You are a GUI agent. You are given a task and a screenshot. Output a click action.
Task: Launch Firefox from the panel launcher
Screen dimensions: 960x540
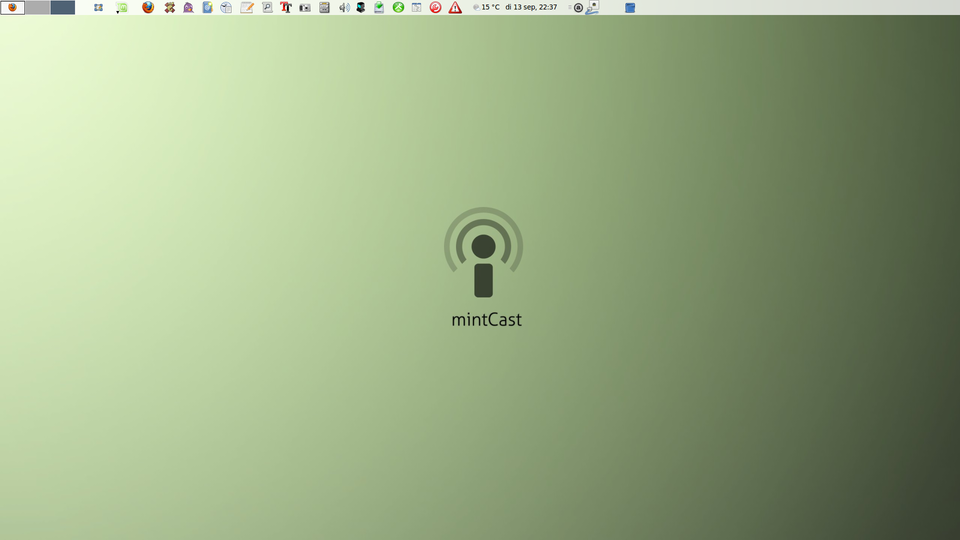click(148, 7)
